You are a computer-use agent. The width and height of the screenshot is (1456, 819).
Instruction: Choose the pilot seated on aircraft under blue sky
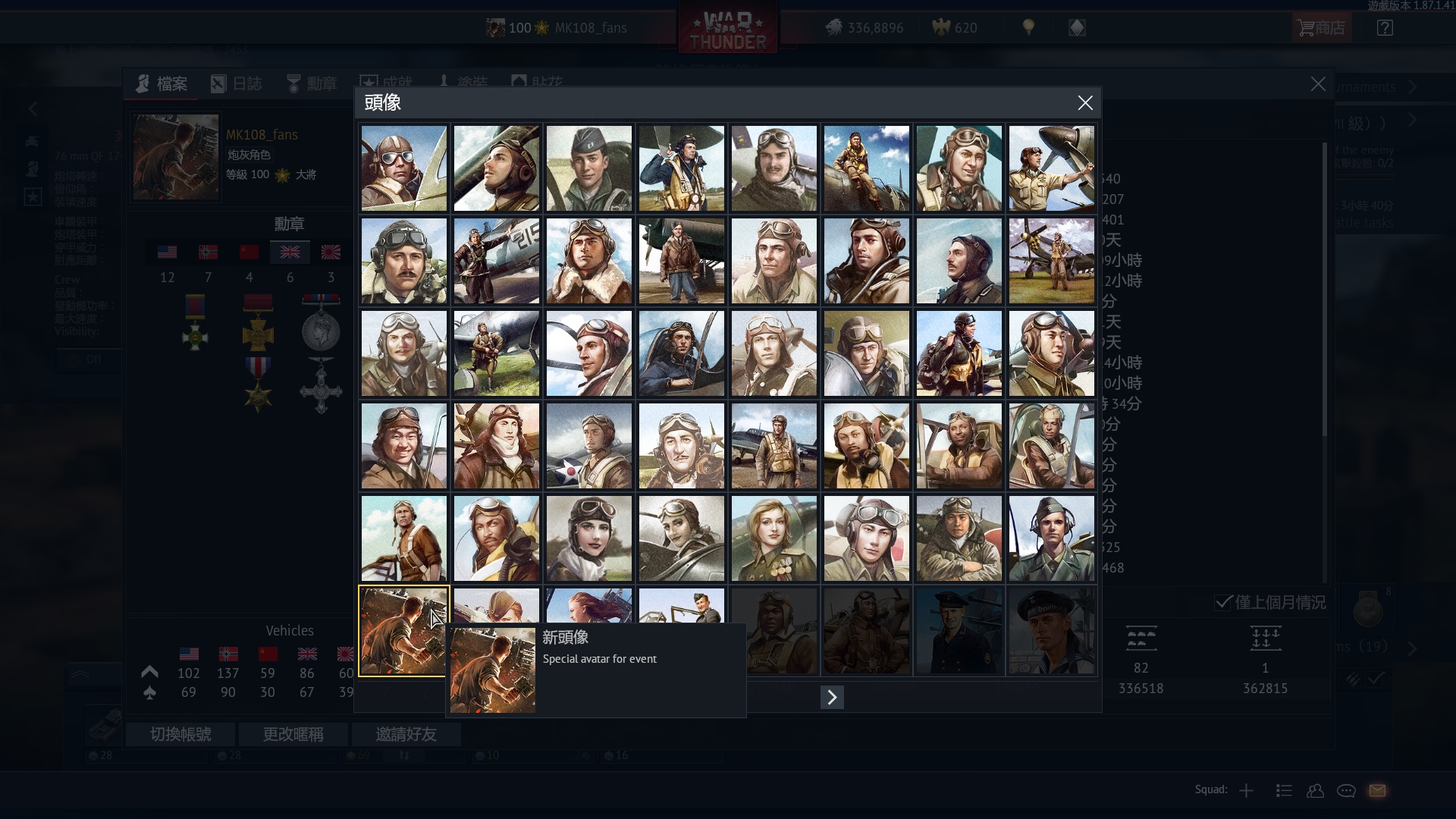tap(867, 168)
